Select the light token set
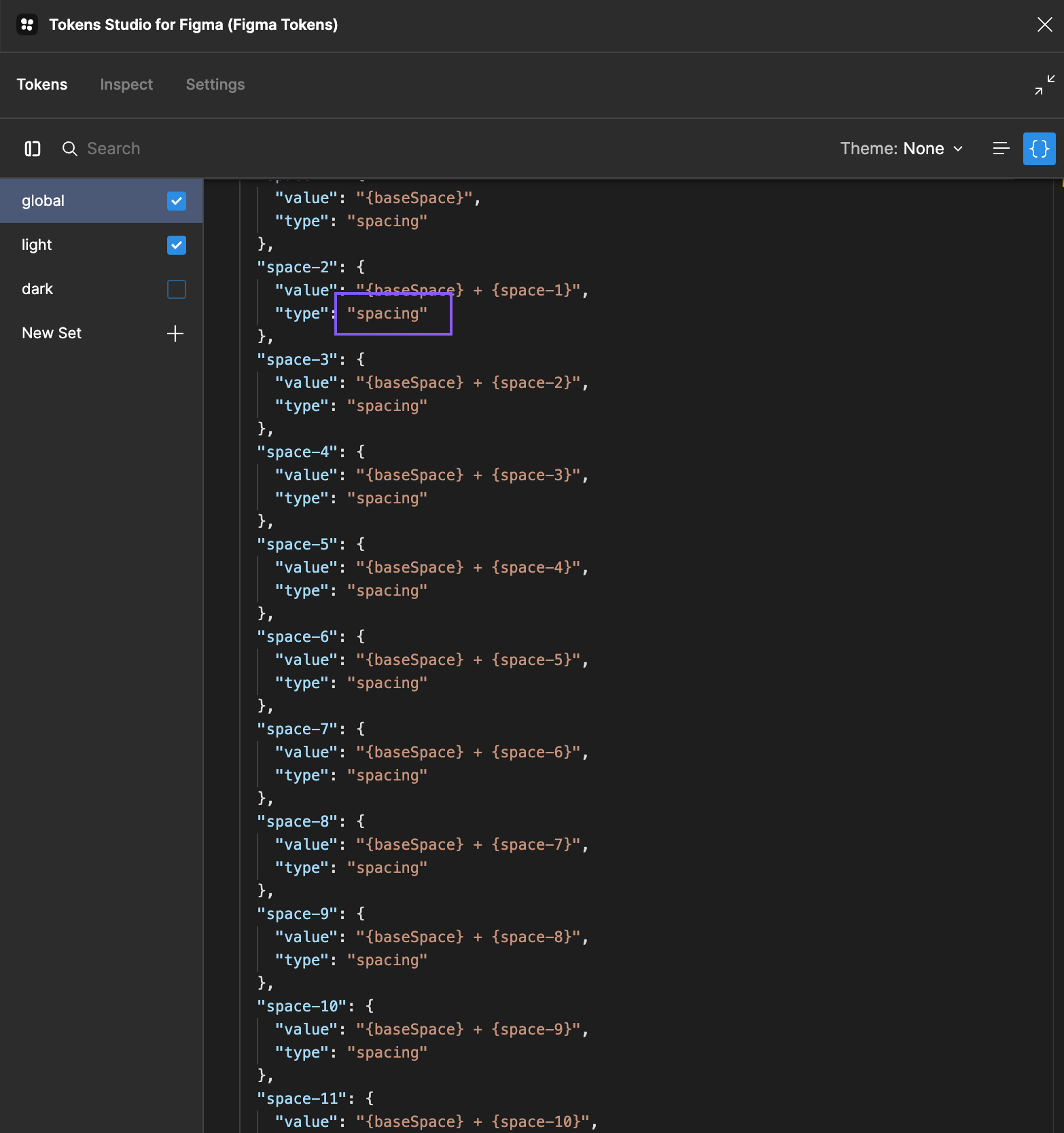This screenshot has width=1064, height=1133. click(x=101, y=245)
